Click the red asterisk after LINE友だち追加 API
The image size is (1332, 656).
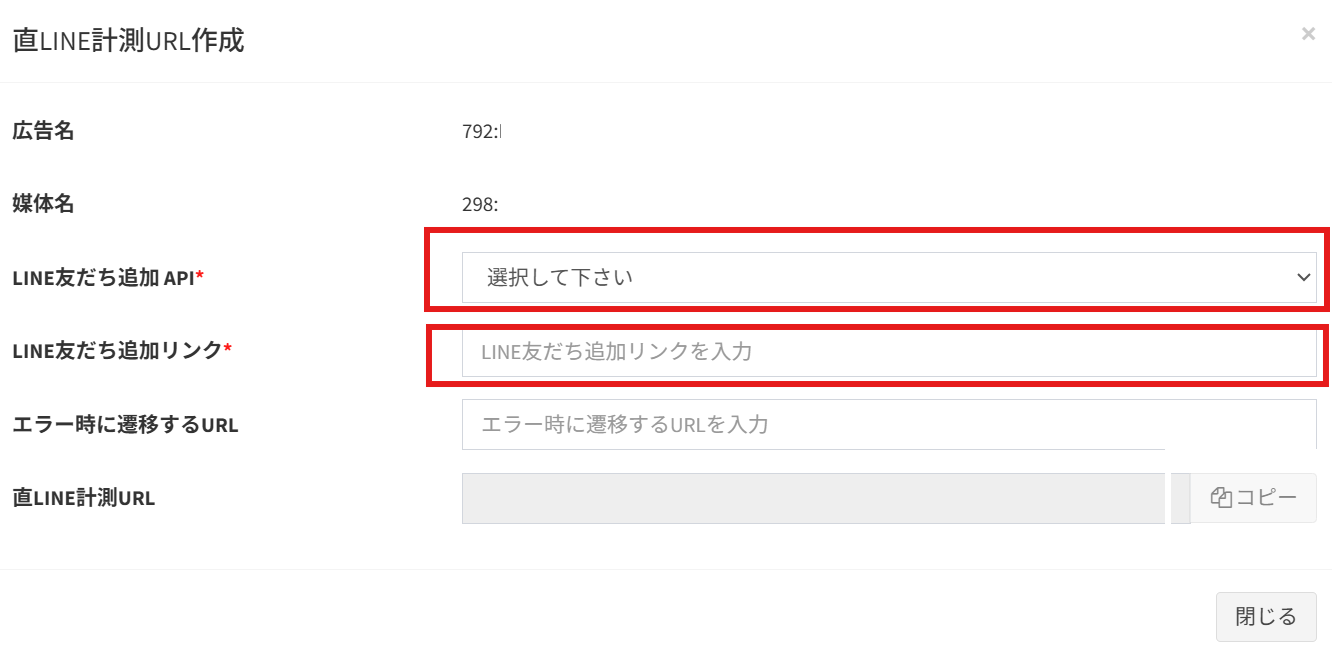pos(200,277)
